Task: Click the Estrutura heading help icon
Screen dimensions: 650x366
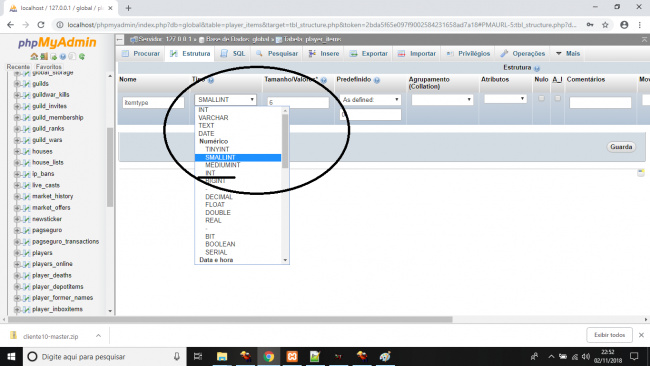Action: [537, 68]
